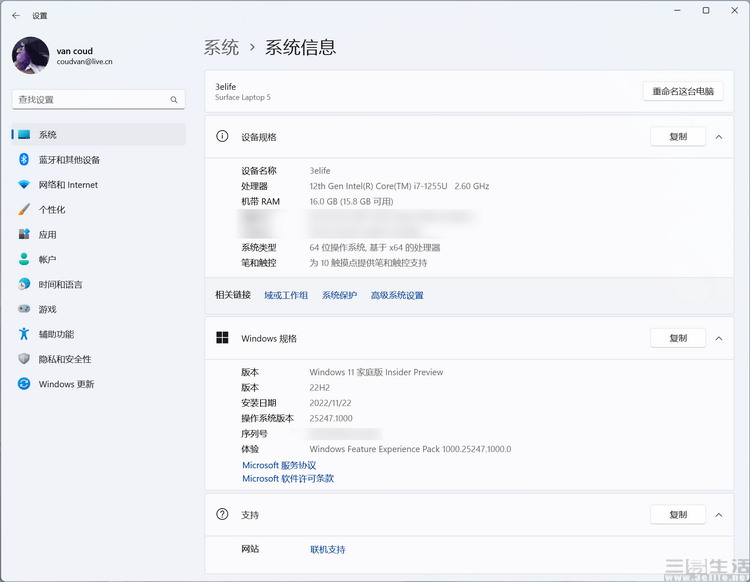Click version value 22H2
This screenshot has height=582, width=750.
click(319, 387)
